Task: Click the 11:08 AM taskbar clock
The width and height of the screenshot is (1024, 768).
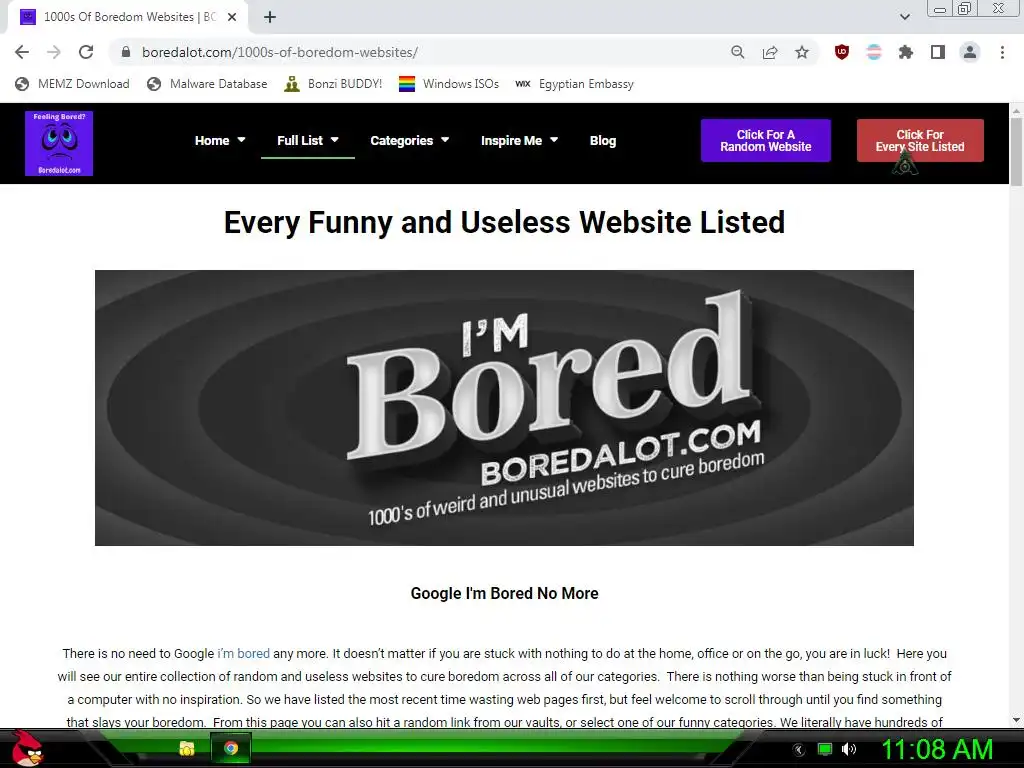Action: 937,750
